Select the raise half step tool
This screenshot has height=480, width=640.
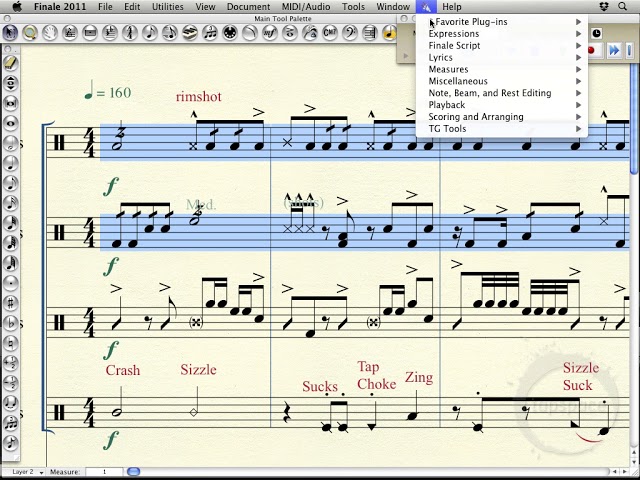coord(11,363)
